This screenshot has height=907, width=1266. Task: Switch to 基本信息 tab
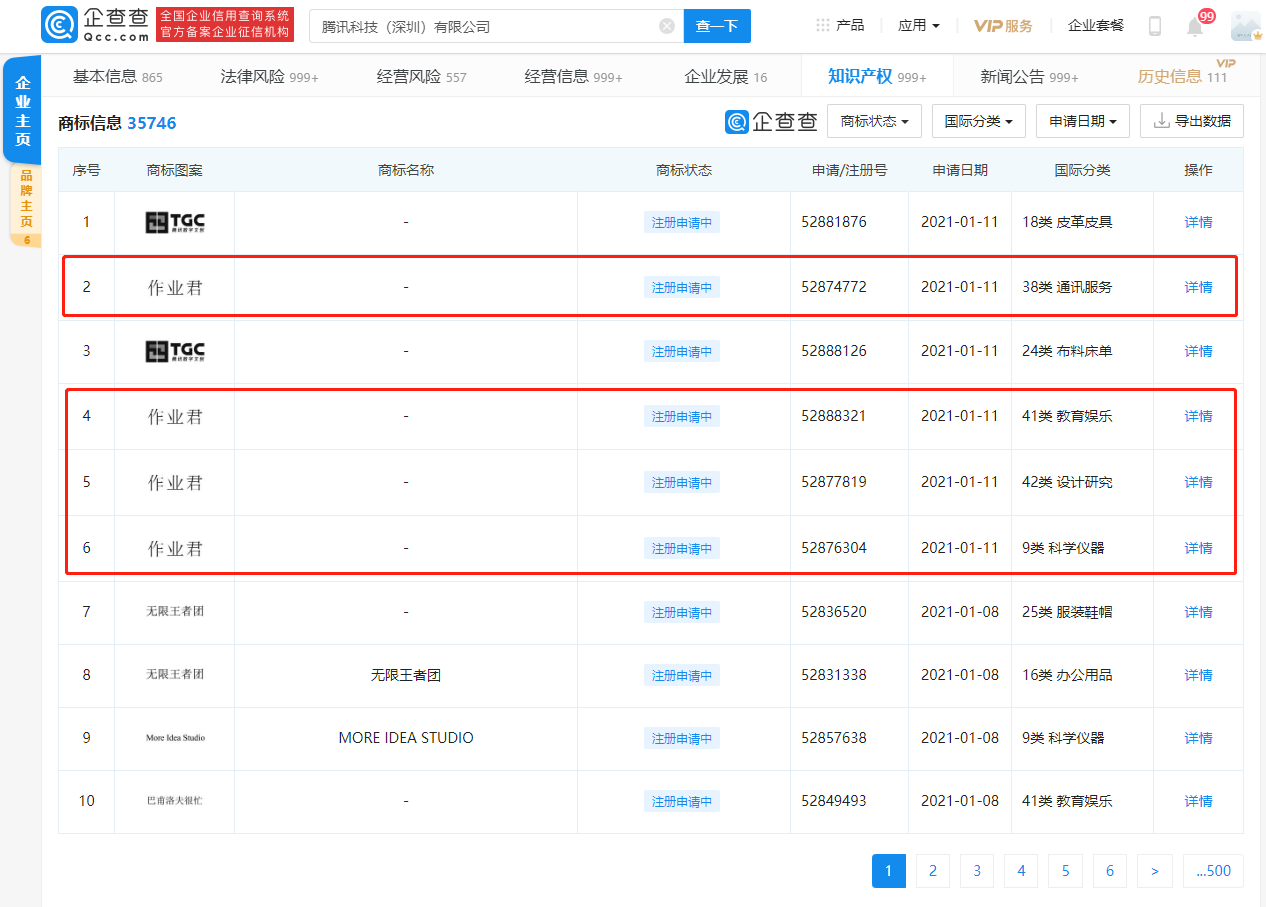[x=117, y=77]
